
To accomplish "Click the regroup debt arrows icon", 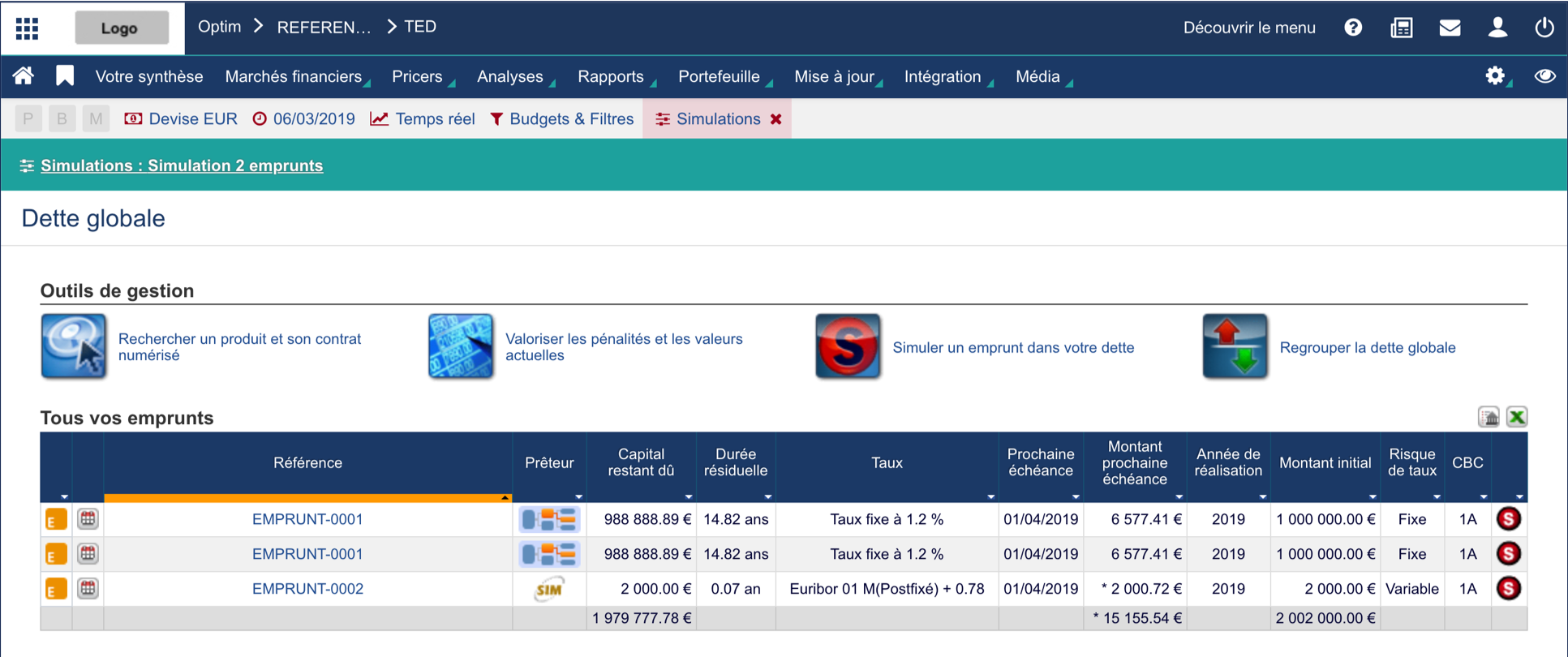I will (1235, 346).
